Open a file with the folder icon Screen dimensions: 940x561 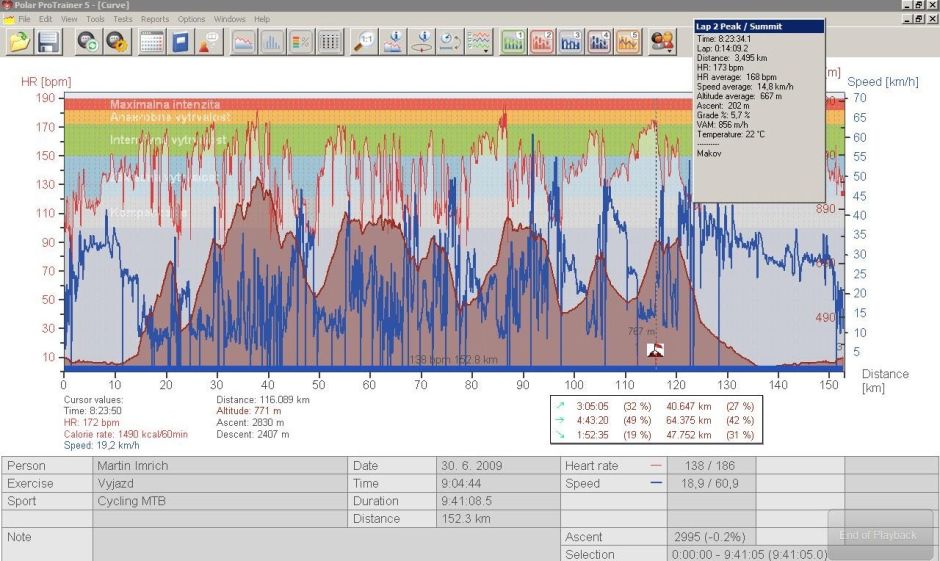(x=20, y=41)
